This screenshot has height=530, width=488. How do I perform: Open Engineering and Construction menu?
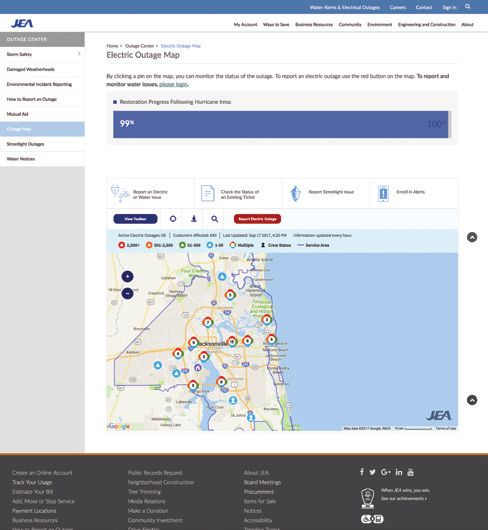[426, 25]
